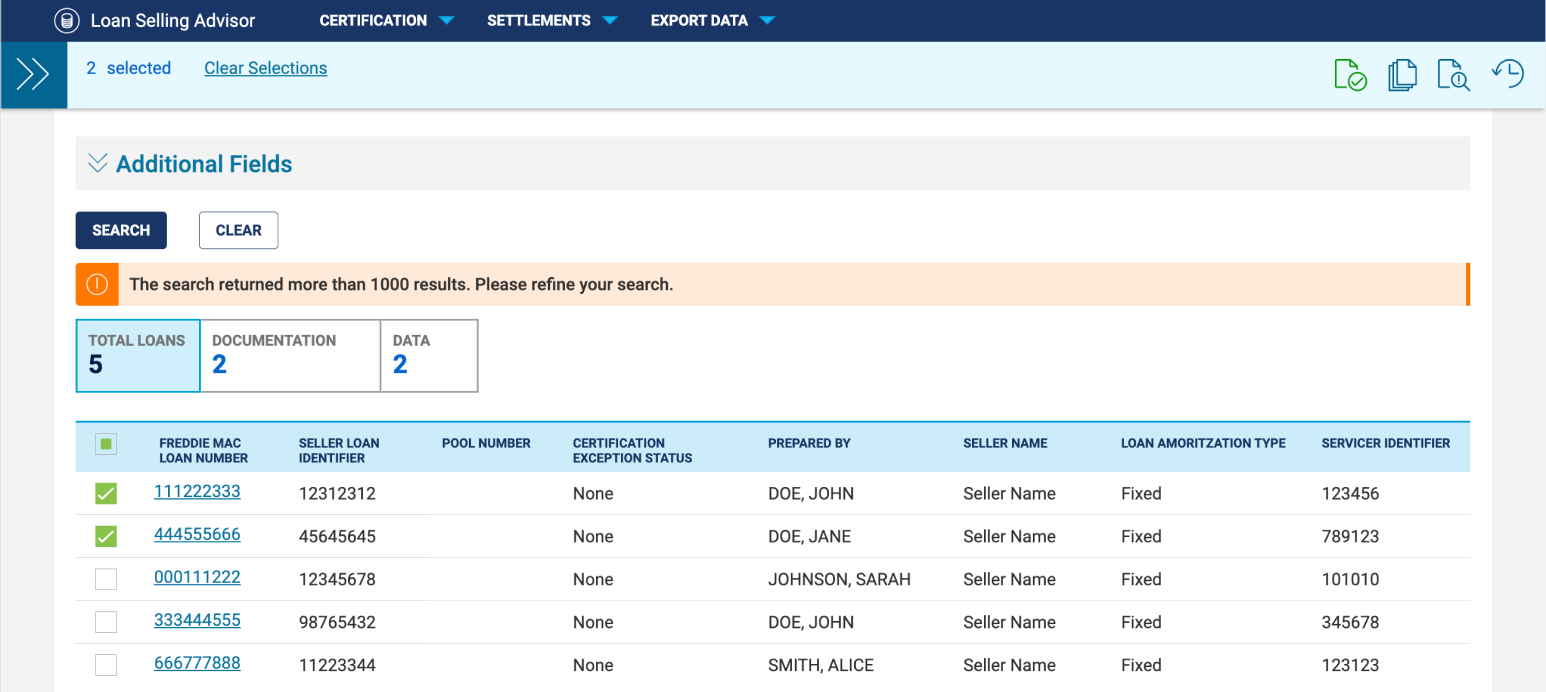Click the green document checkmark certify icon
The image size is (1546, 692).
(x=1350, y=75)
